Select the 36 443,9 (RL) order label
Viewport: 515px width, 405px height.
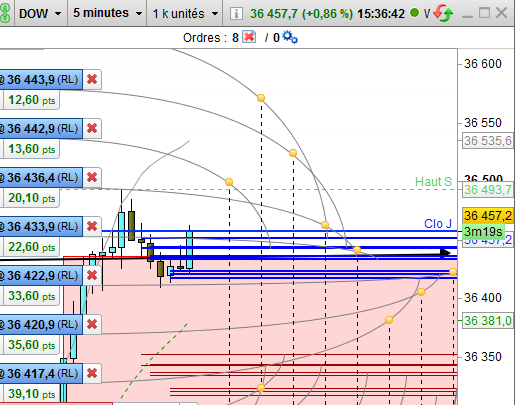[x=41, y=80]
